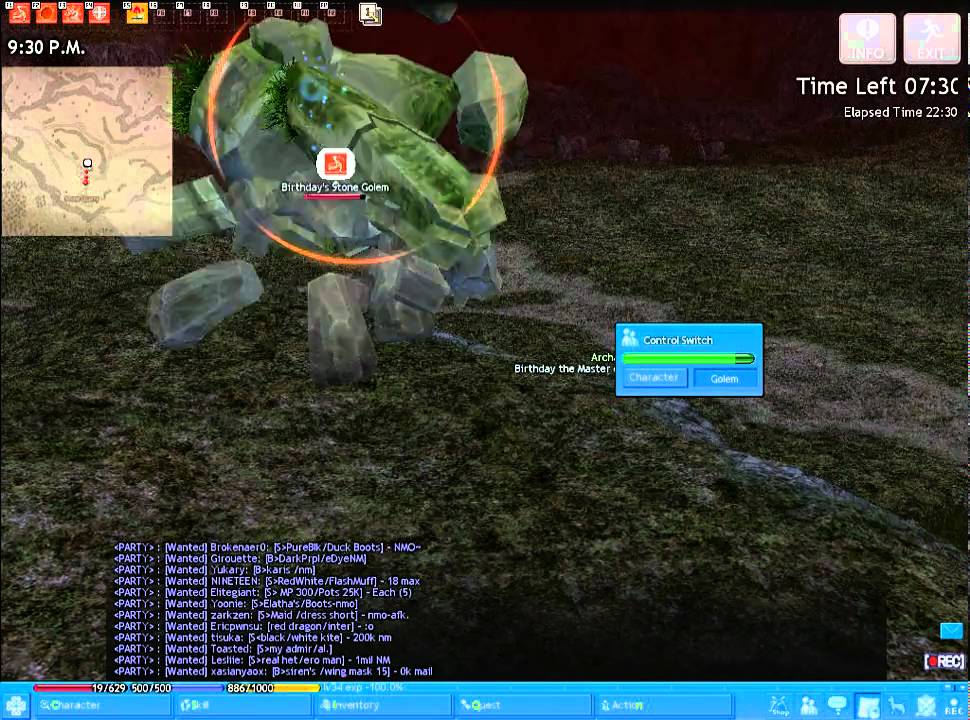Click the lv34 exp percentage text
Image resolution: width=970 pixels, height=720 pixels.
click(x=363, y=687)
